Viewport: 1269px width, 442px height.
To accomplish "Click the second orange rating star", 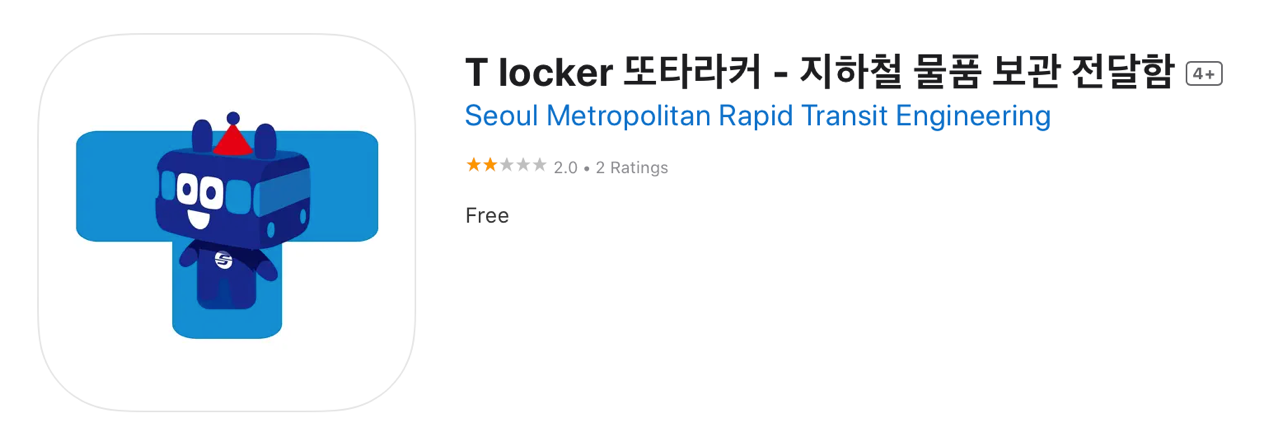I will pyautogui.click(x=490, y=165).
